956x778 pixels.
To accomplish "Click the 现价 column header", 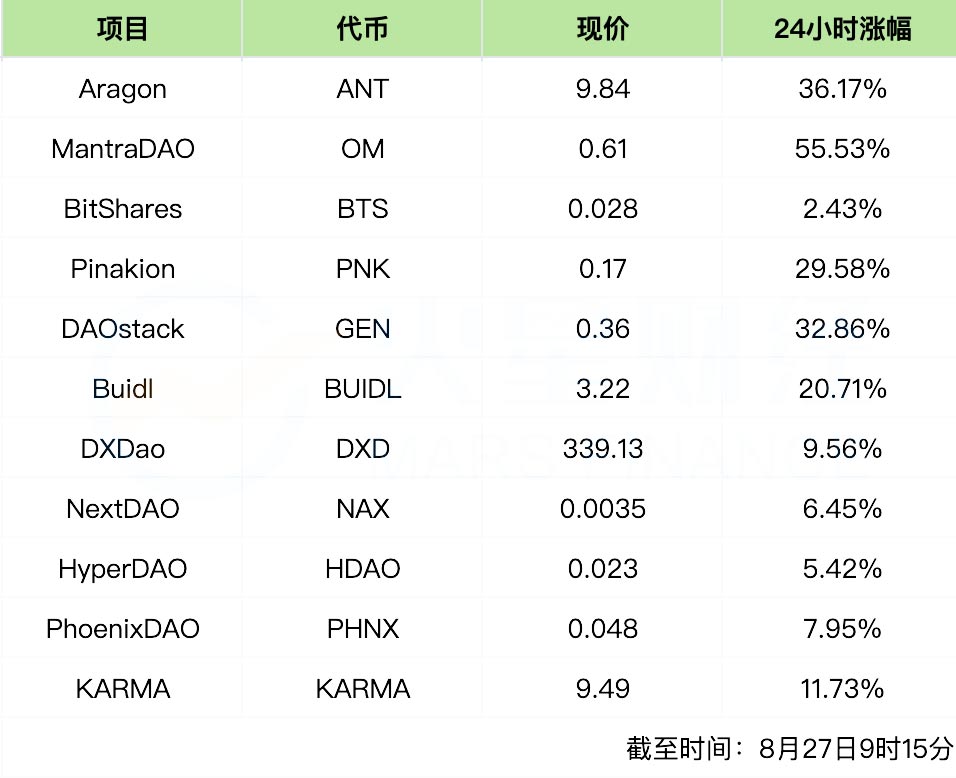I will (602, 29).
